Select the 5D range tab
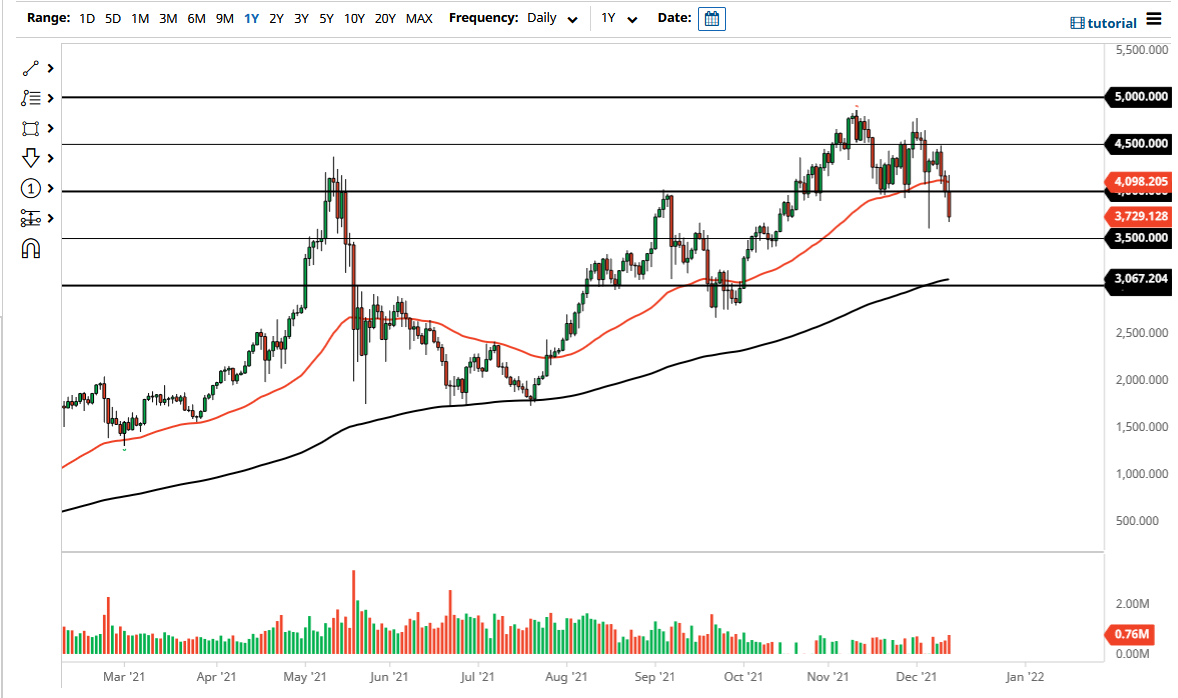This screenshot has height=698, width=1178. point(112,18)
